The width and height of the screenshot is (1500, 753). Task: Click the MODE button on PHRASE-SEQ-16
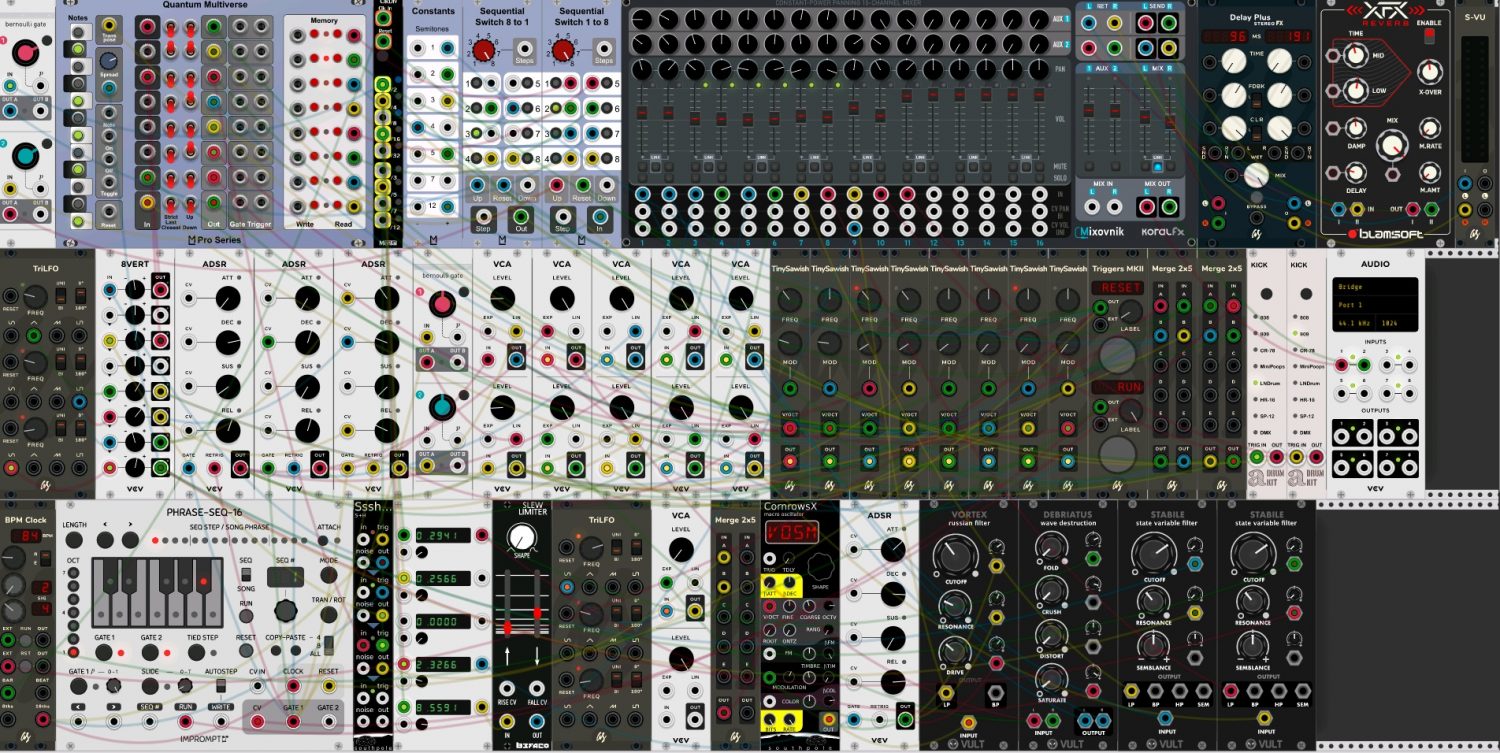pyautogui.click(x=329, y=575)
